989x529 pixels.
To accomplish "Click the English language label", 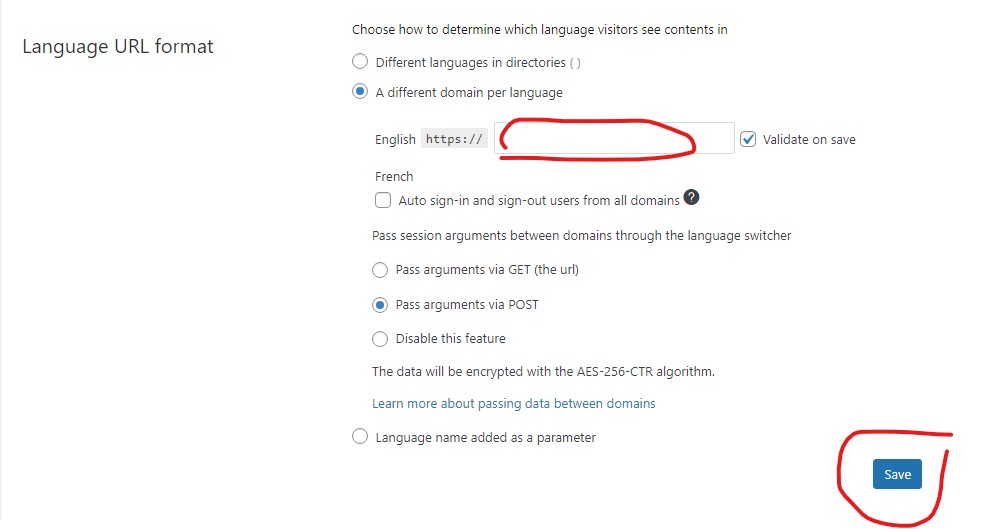I will pos(395,140).
